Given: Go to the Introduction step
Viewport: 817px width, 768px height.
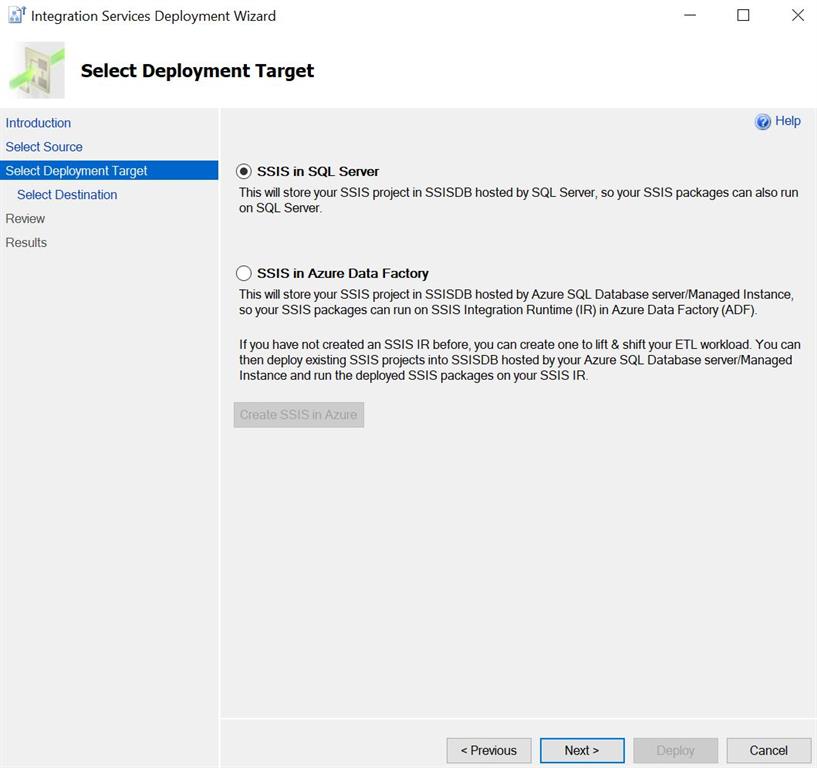Looking at the screenshot, I should 38,123.
